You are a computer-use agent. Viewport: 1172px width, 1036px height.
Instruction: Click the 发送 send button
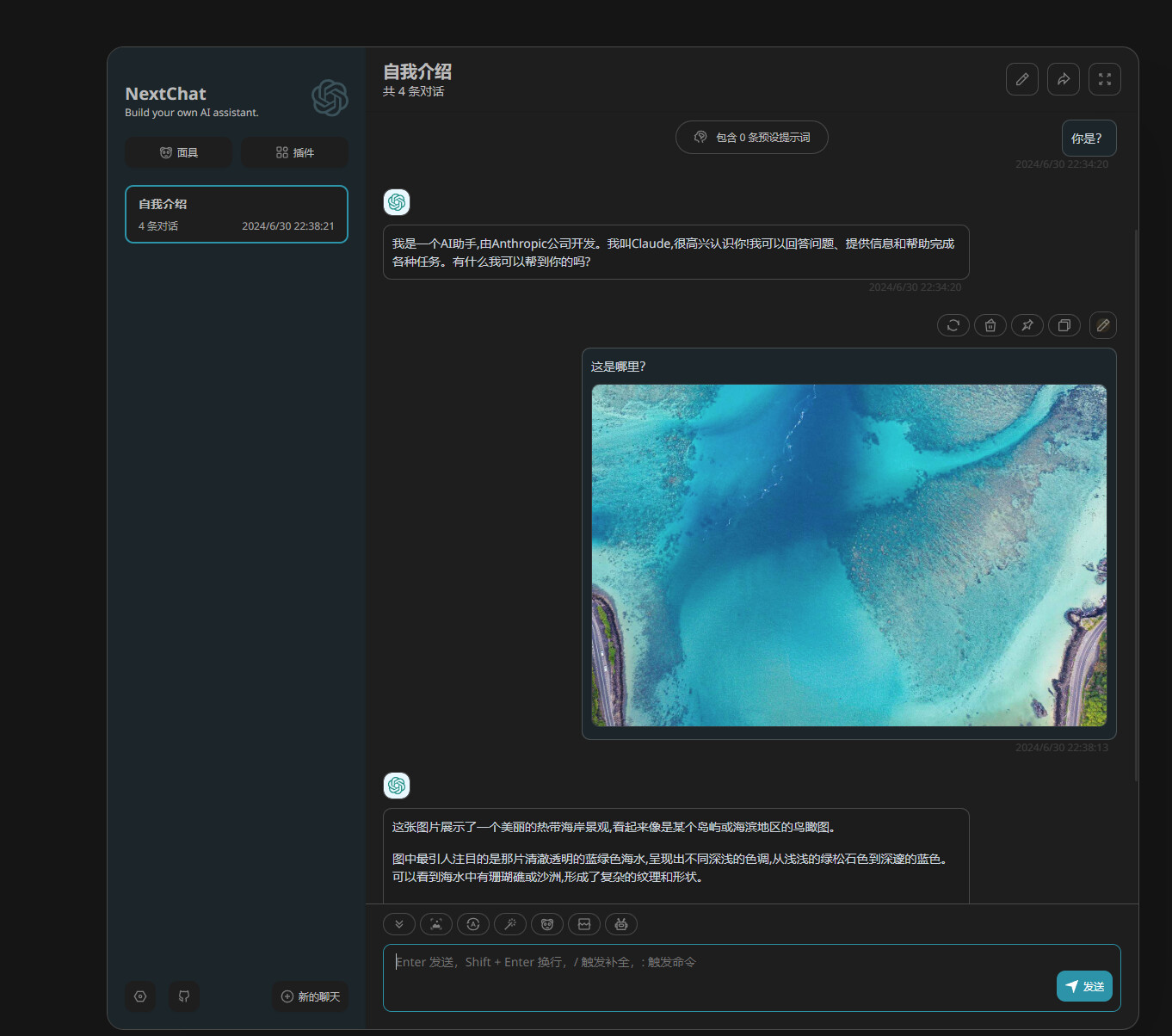(x=1084, y=986)
